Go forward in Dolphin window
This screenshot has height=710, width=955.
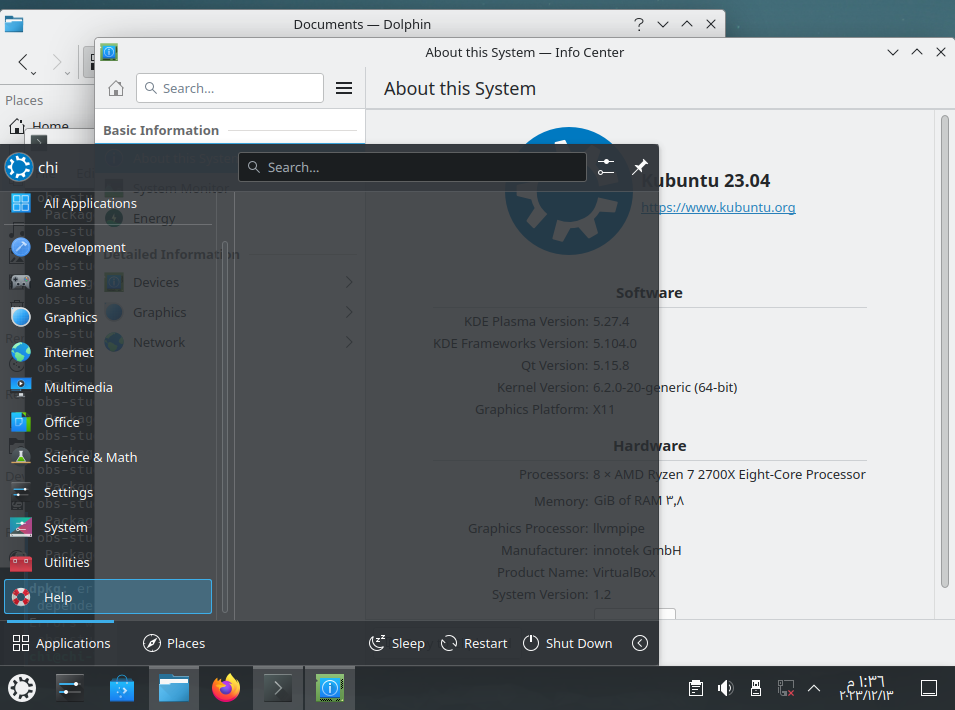pyautogui.click(x=58, y=62)
